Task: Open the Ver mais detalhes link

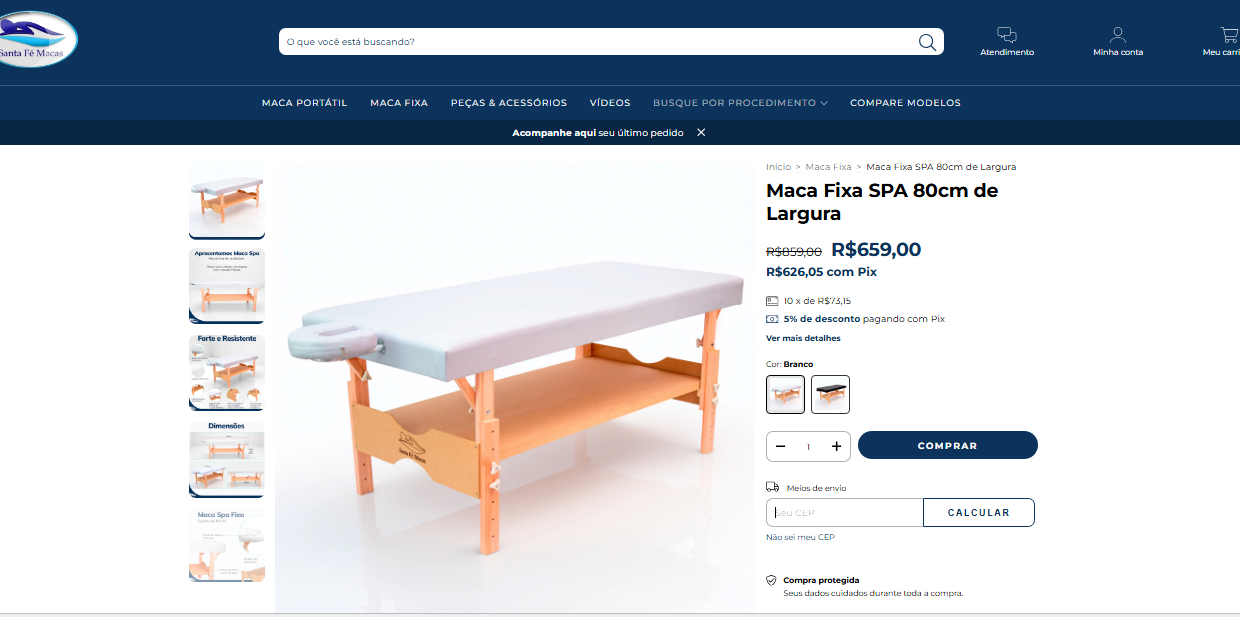Action: 803,338
